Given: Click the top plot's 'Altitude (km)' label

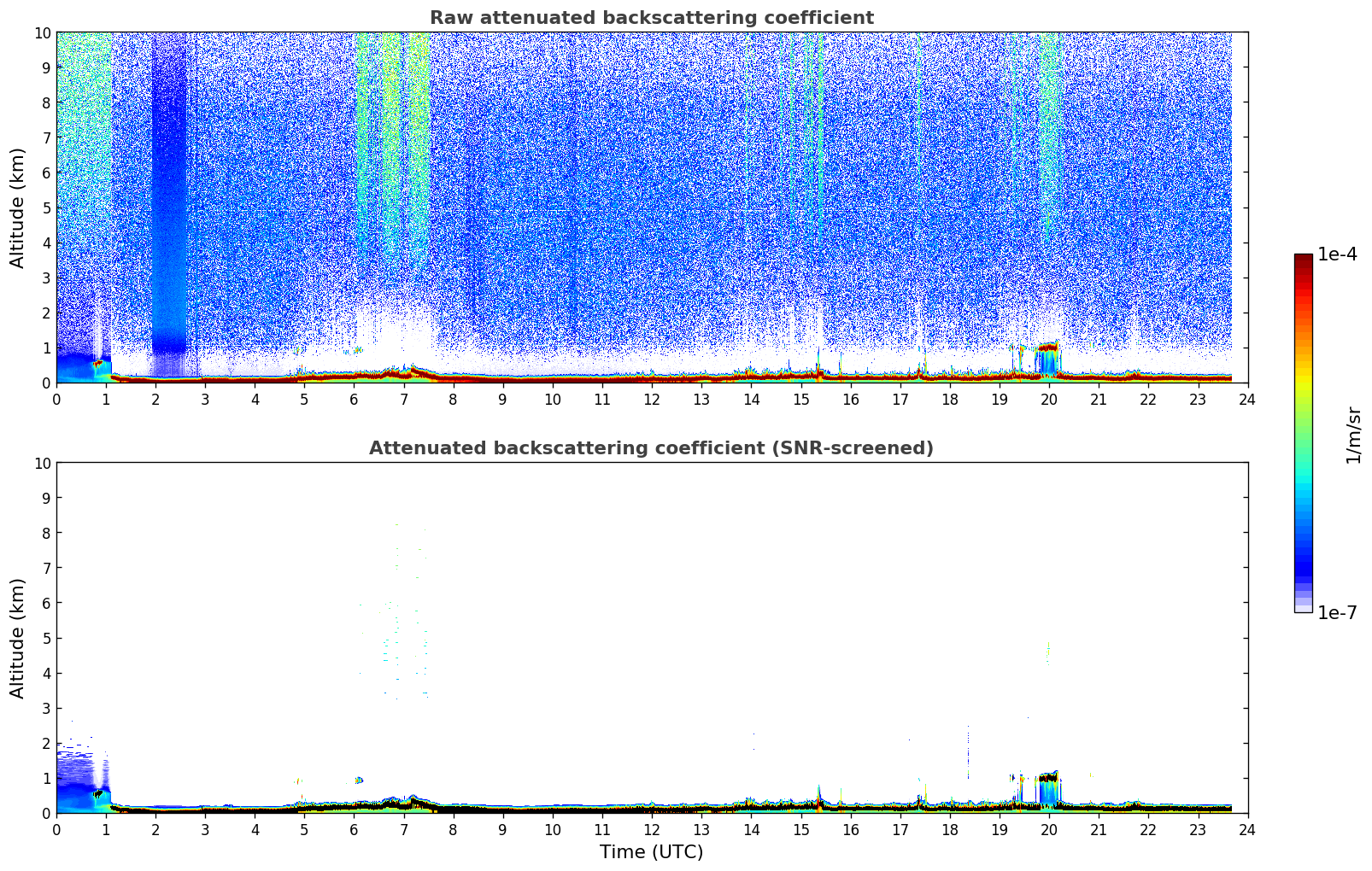Looking at the screenshot, I should tap(18, 208).
